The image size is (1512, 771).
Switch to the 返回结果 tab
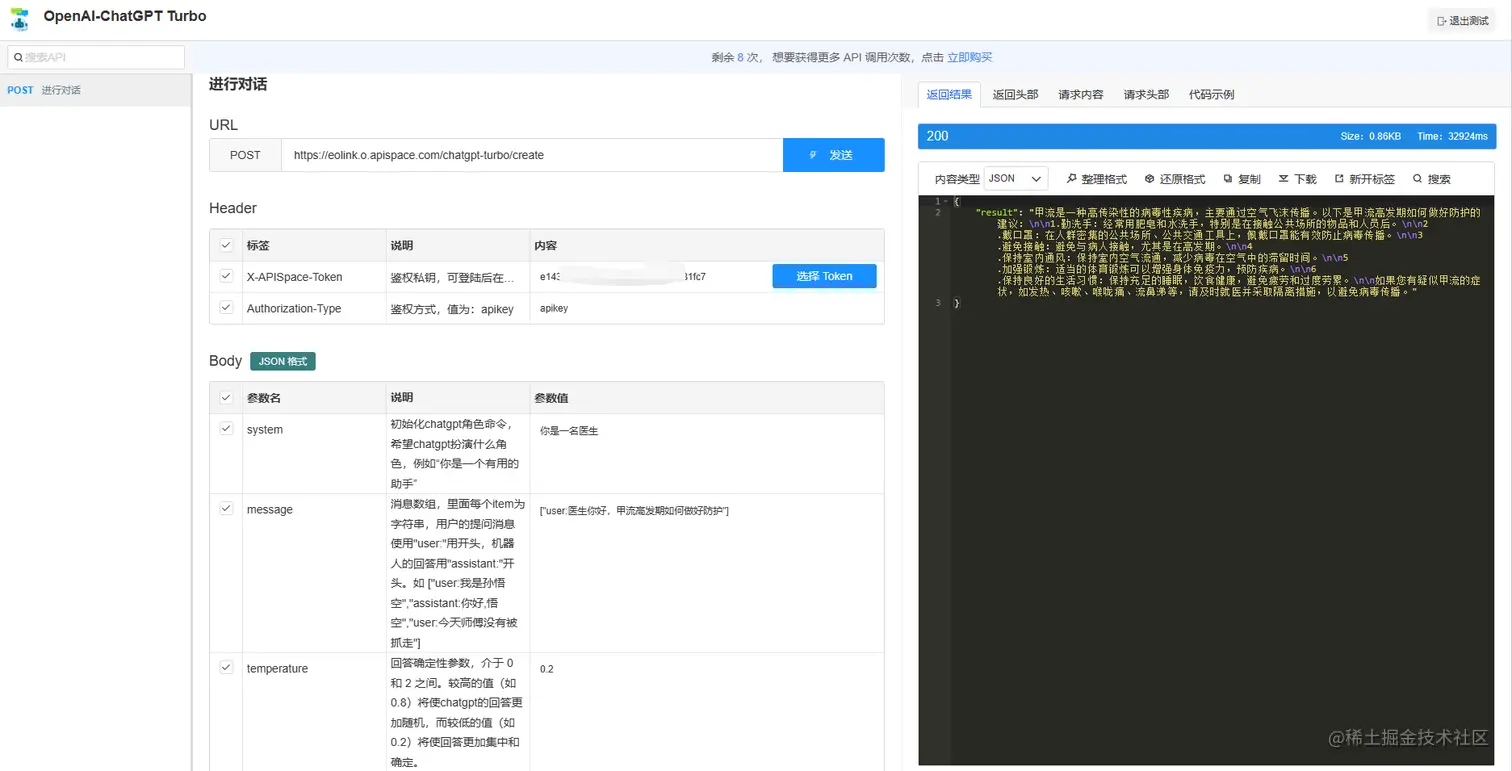[949, 95]
